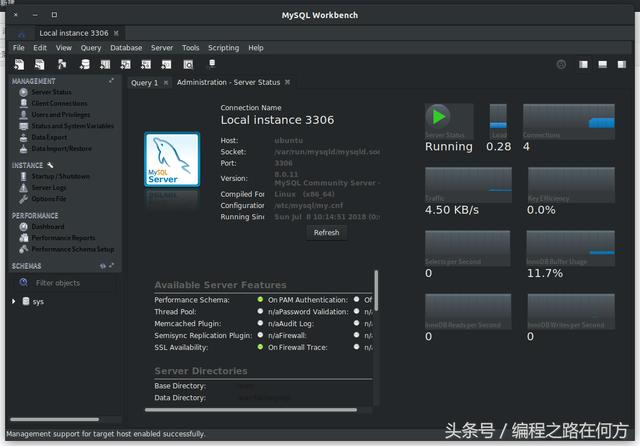Open Server Logs
The width and height of the screenshot is (640, 446).
pyautogui.click(x=49, y=188)
